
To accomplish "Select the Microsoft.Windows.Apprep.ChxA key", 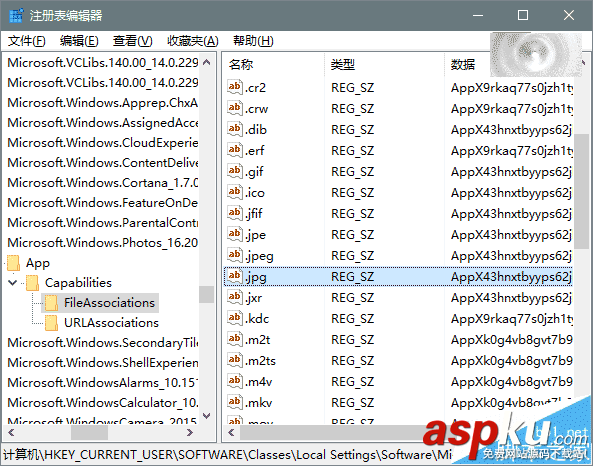I will point(102,103).
